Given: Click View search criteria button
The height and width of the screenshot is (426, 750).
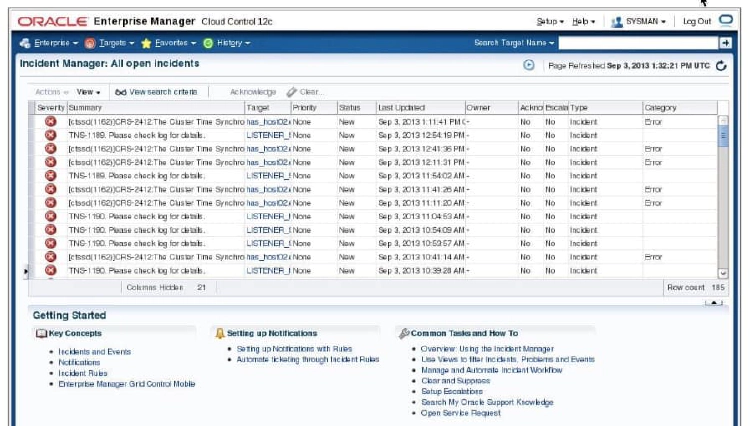Looking at the screenshot, I should [156, 92].
